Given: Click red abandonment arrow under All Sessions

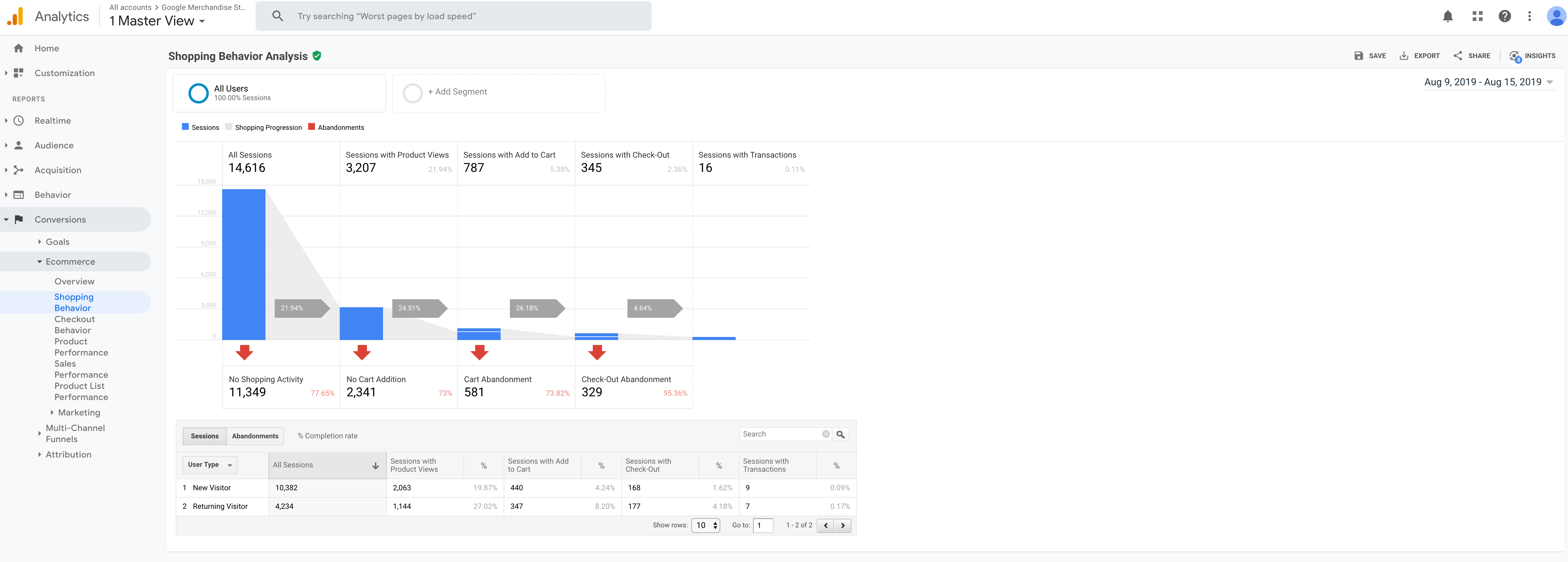Looking at the screenshot, I should coord(244,352).
